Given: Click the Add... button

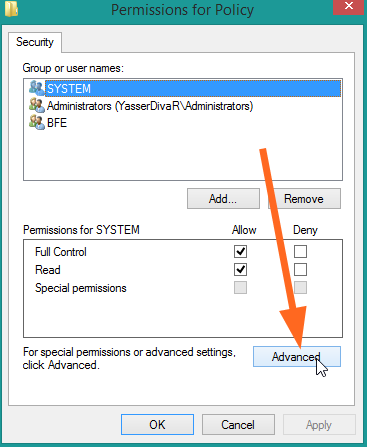Looking at the screenshot, I should (223, 199).
